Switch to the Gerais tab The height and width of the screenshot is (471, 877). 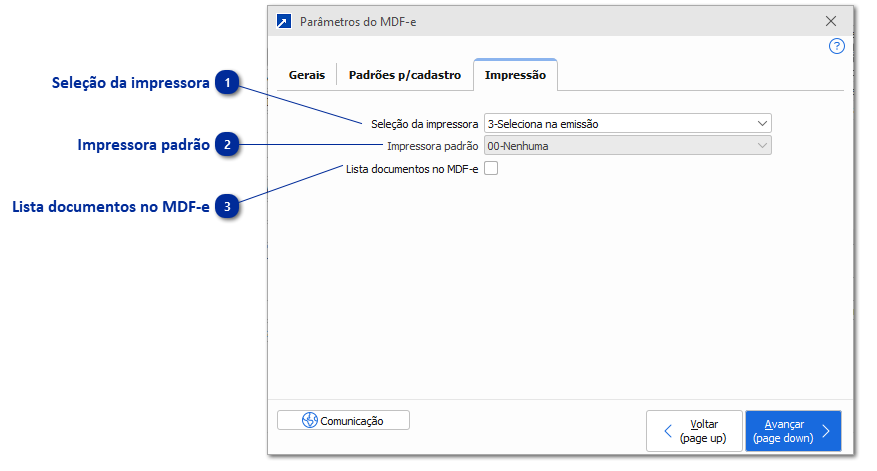click(306, 75)
